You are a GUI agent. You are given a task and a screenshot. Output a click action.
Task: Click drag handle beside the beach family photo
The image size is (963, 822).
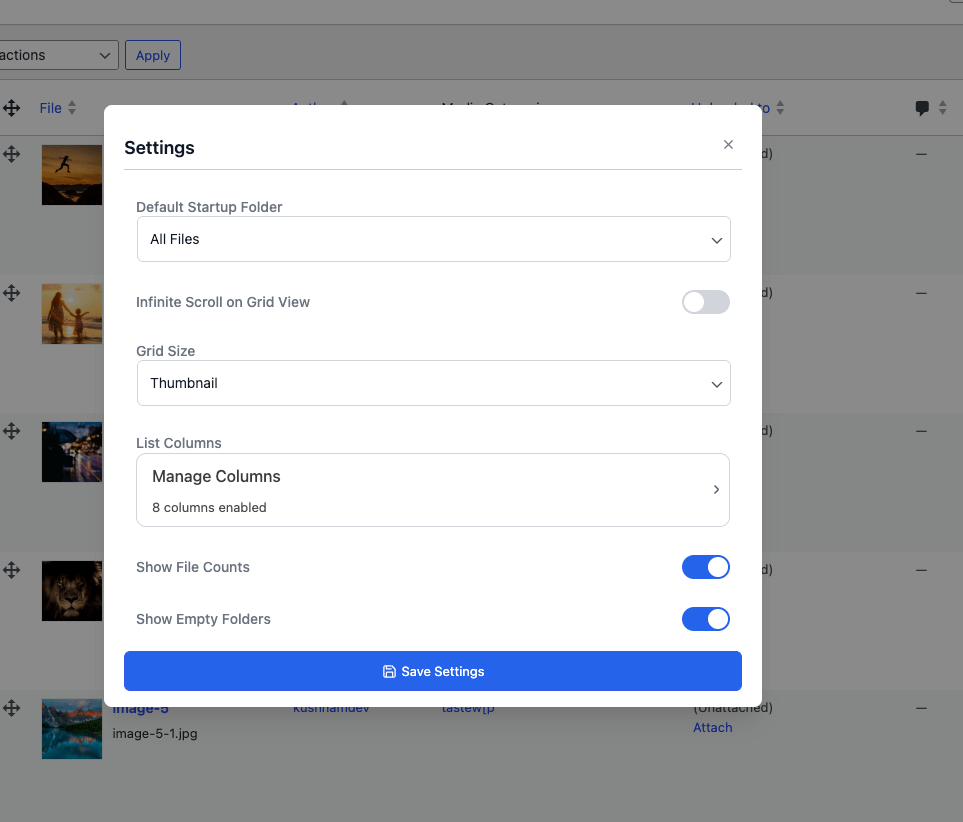pos(12,293)
